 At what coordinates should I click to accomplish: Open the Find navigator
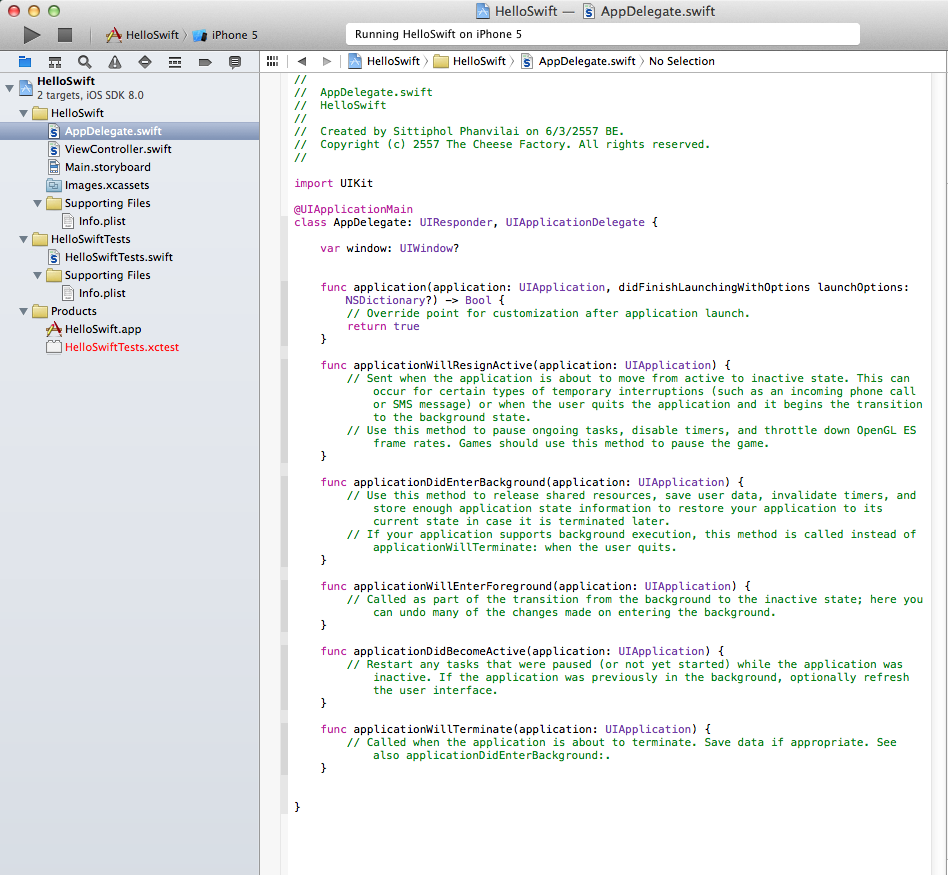[85, 62]
